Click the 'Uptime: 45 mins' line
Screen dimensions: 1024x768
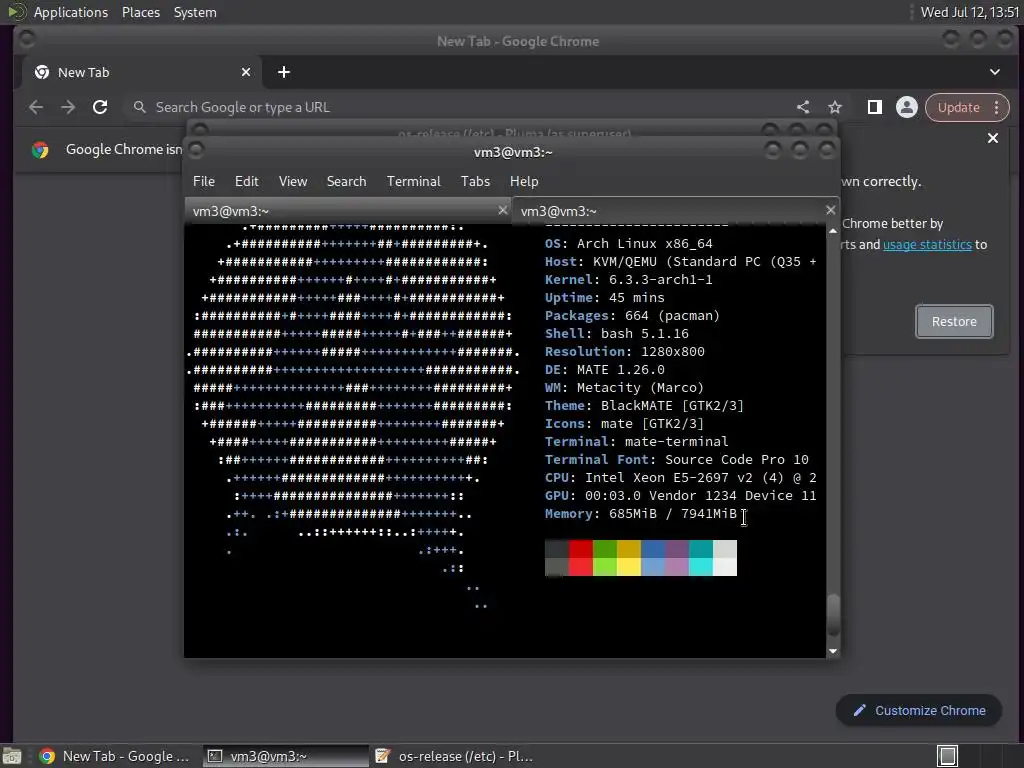pyautogui.click(x=604, y=298)
